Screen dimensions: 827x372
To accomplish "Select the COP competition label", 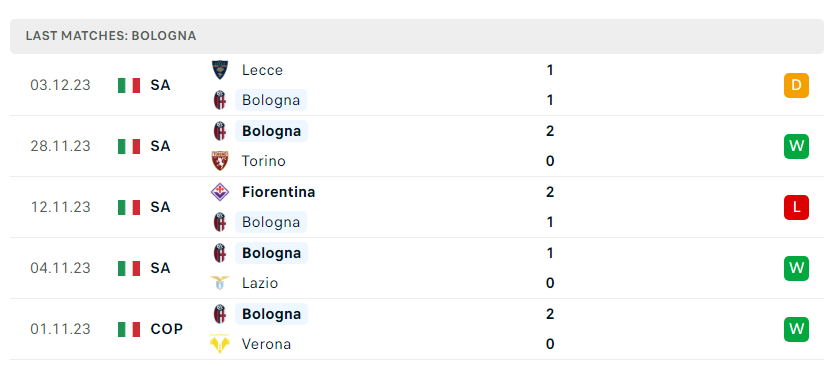I will pyautogui.click(x=167, y=329).
